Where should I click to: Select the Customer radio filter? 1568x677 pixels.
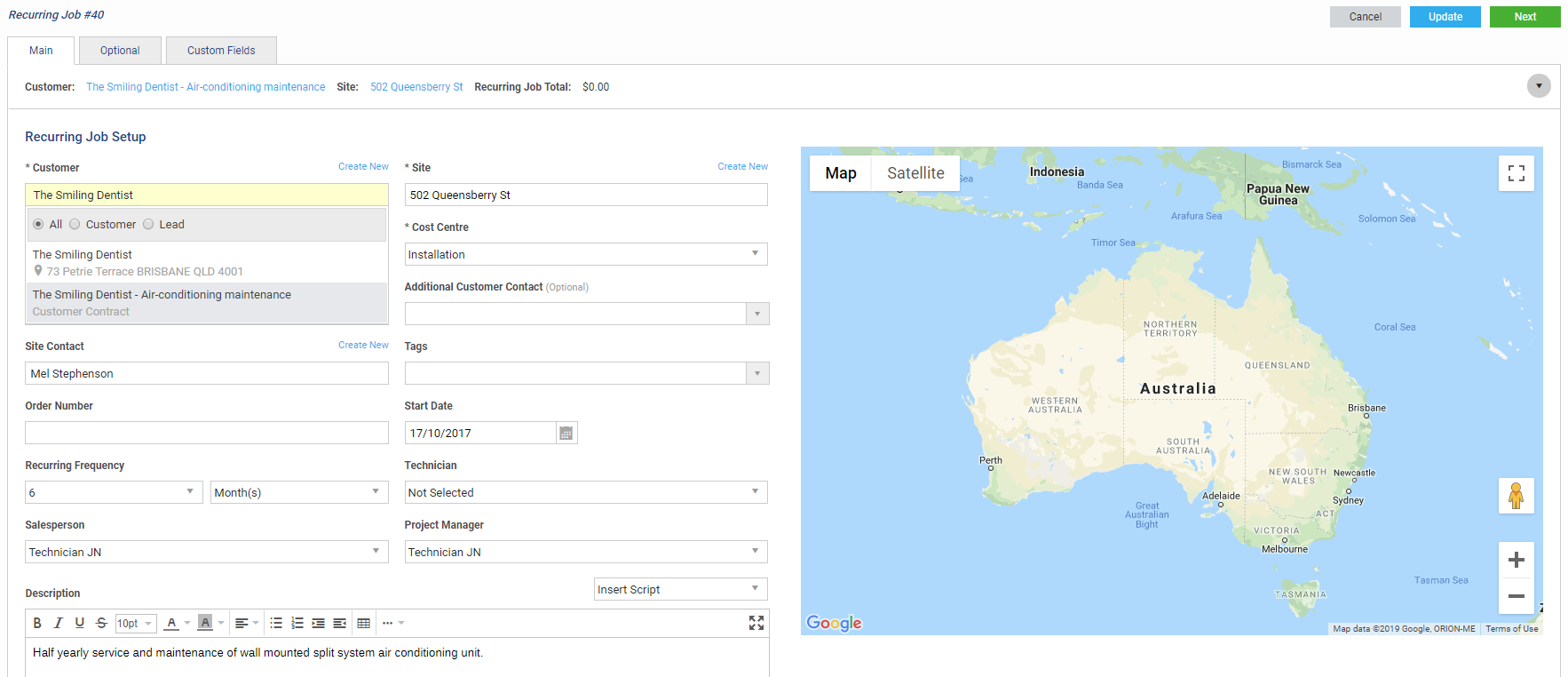pos(75,225)
